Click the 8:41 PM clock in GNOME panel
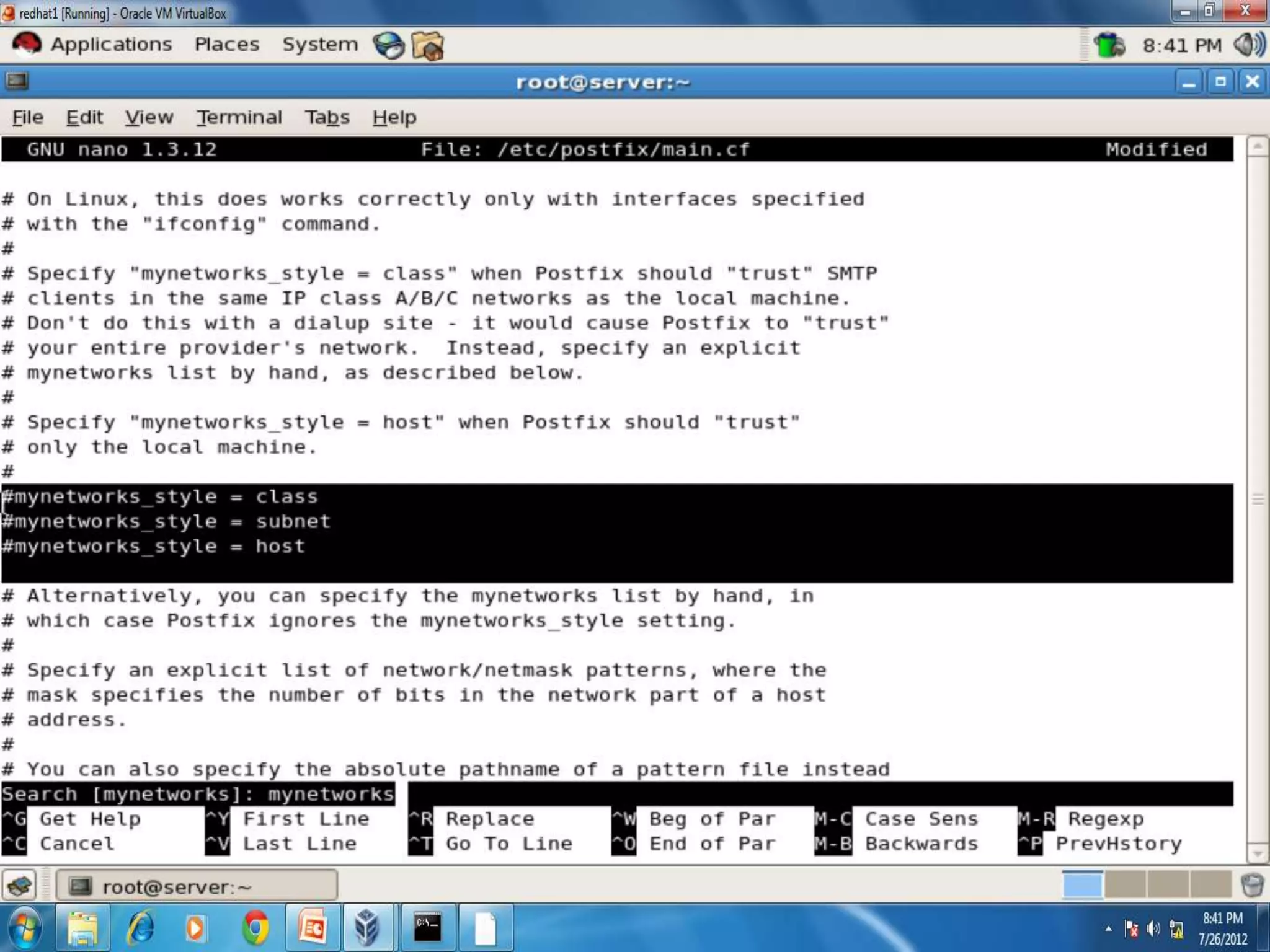The width and height of the screenshot is (1270, 952). coord(1182,46)
